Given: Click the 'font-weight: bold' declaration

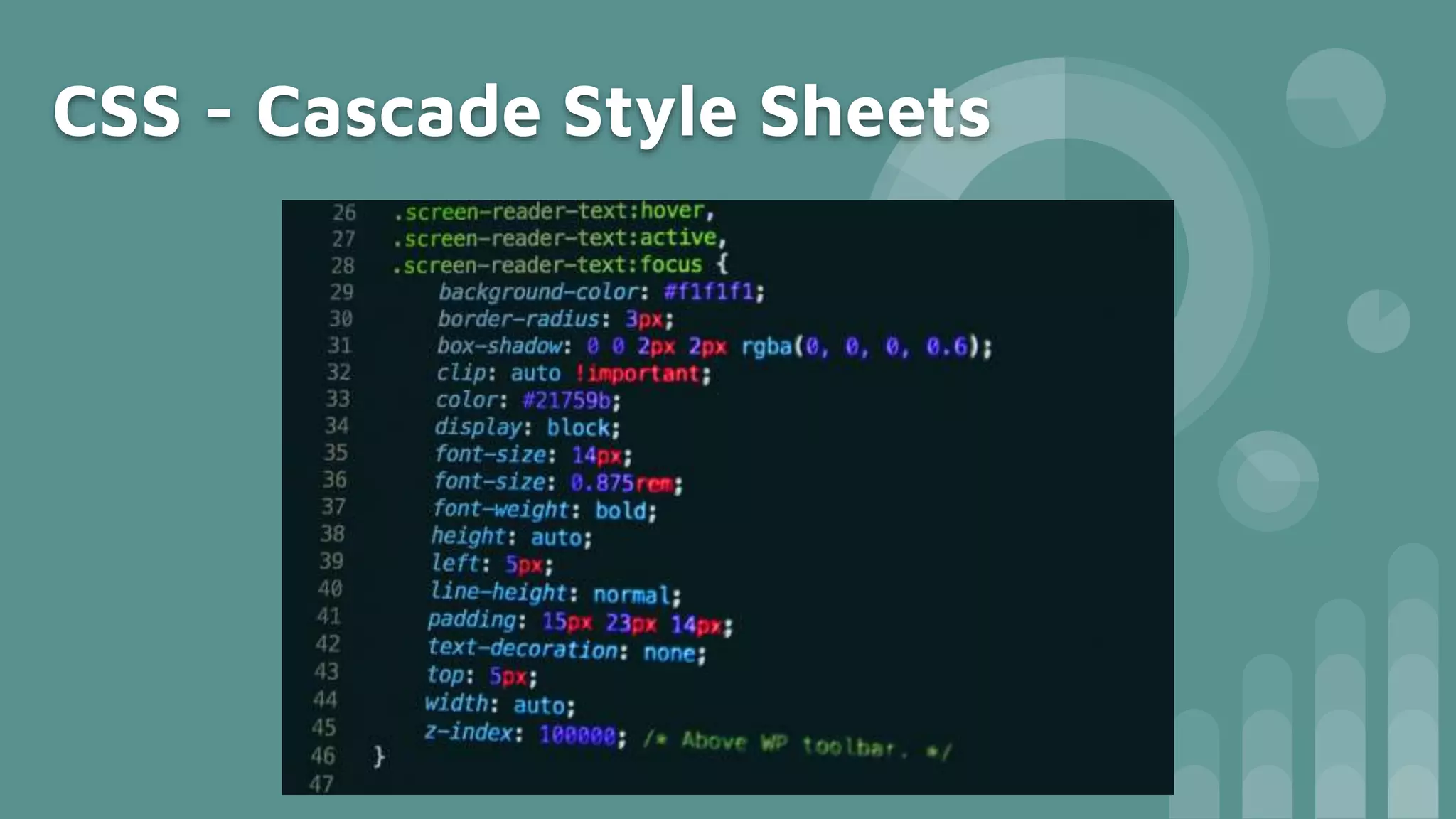Looking at the screenshot, I should pos(544,510).
